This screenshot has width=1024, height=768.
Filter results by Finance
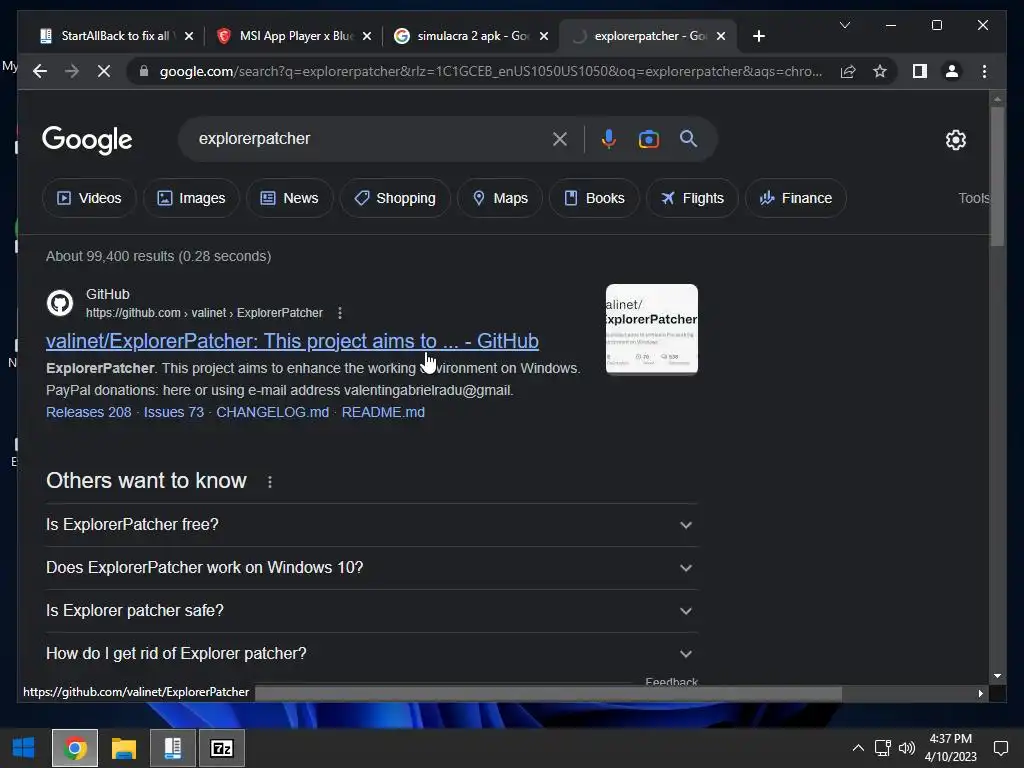point(796,198)
